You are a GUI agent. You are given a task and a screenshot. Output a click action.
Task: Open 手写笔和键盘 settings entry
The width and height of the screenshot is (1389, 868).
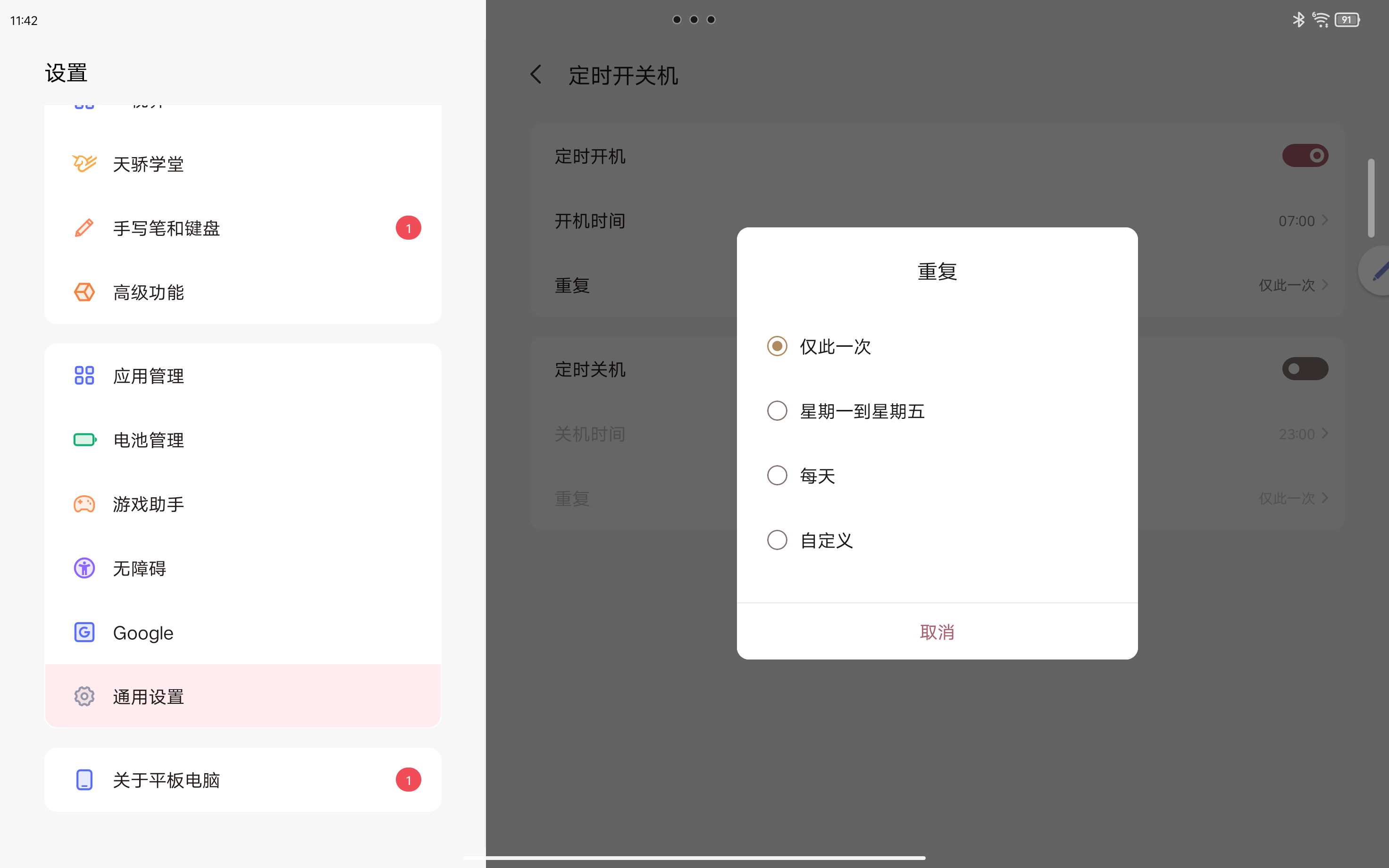click(243, 228)
